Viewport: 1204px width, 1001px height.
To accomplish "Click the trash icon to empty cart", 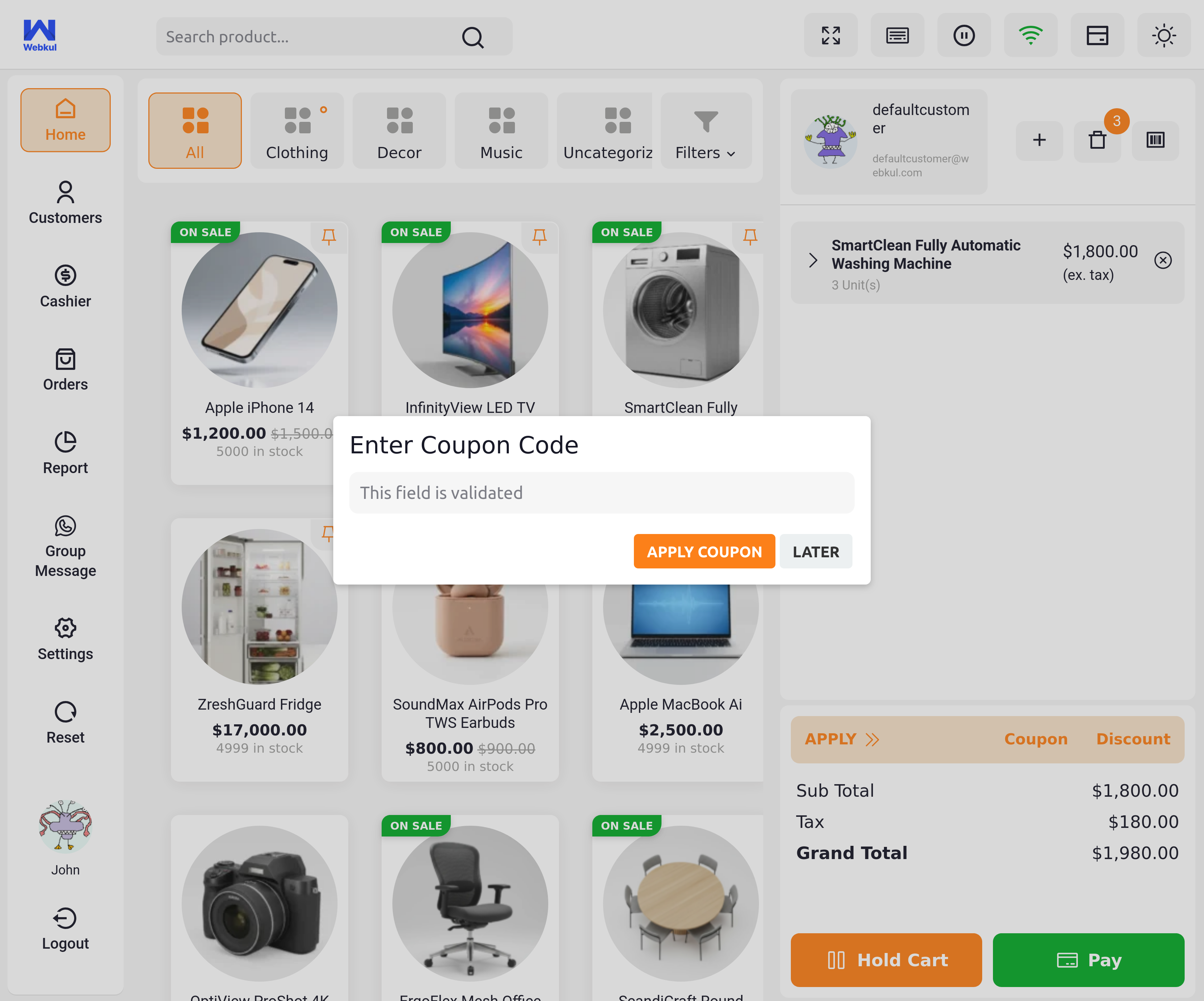I will click(1097, 140).
